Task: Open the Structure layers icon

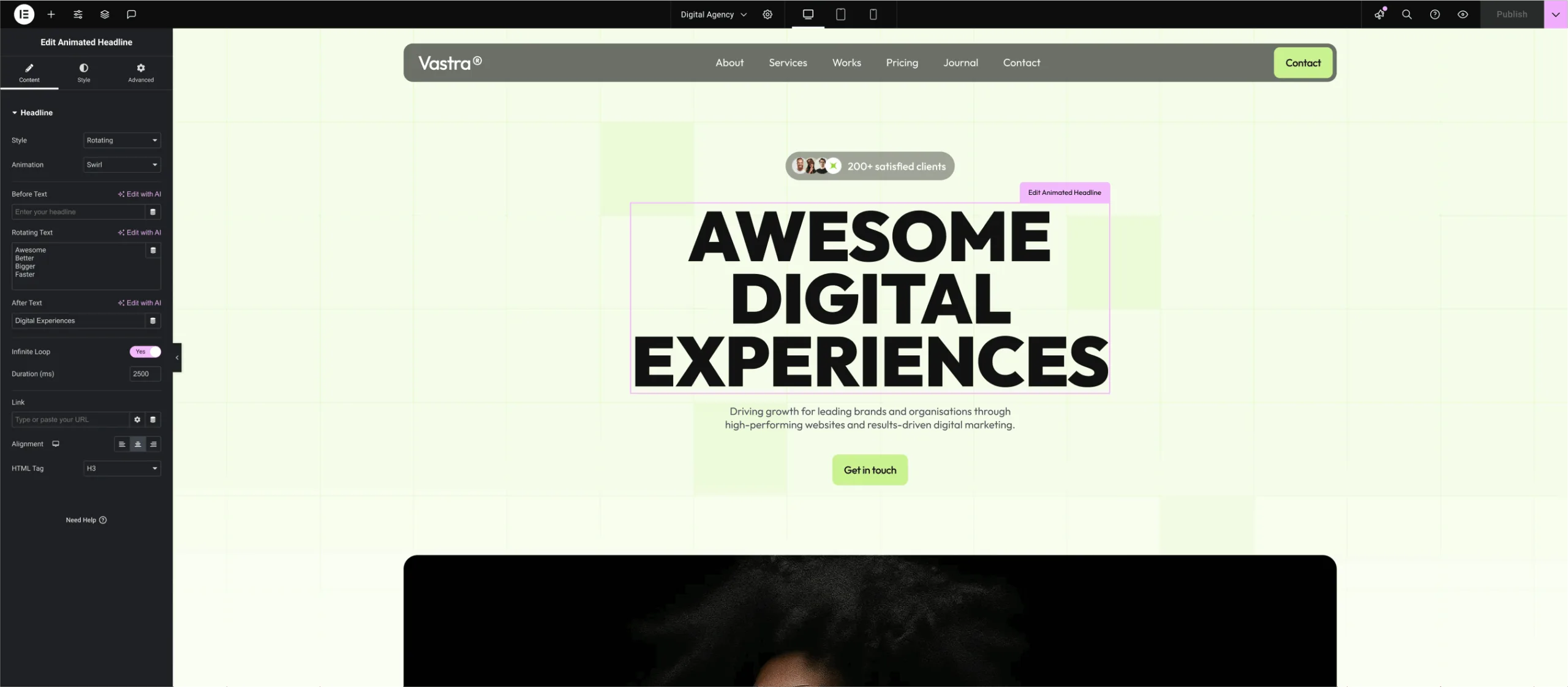Action: [x=105, y=14]
